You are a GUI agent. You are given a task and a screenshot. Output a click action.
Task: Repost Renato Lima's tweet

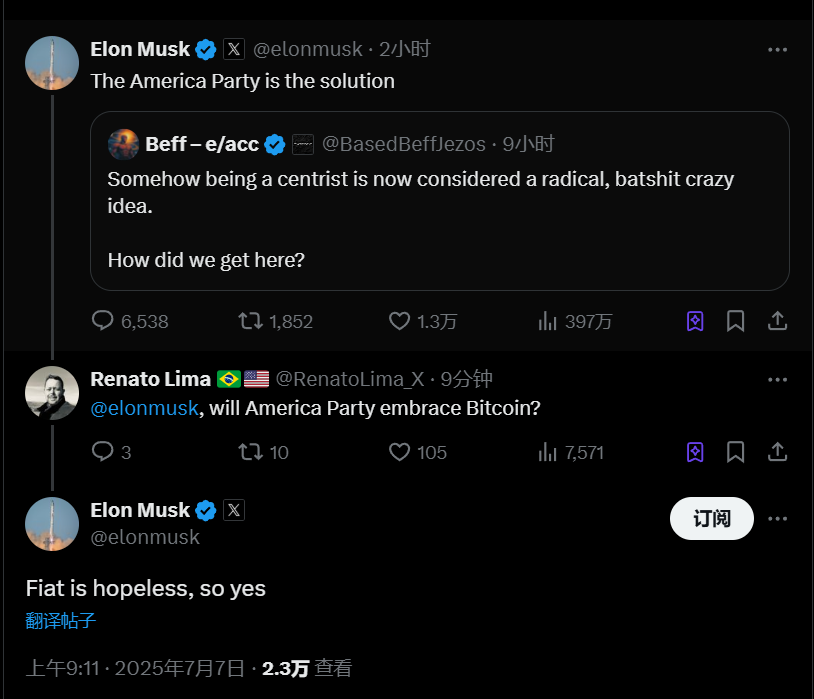point(251,452)
